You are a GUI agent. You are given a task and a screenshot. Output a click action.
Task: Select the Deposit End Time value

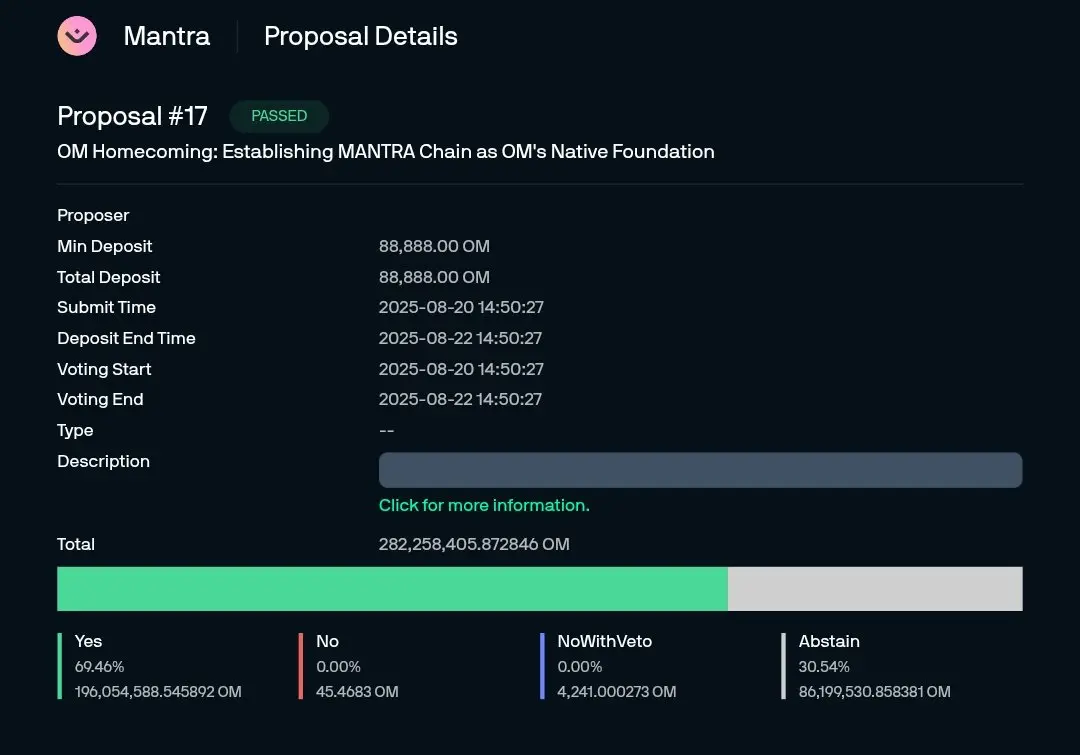coord(460,338)
